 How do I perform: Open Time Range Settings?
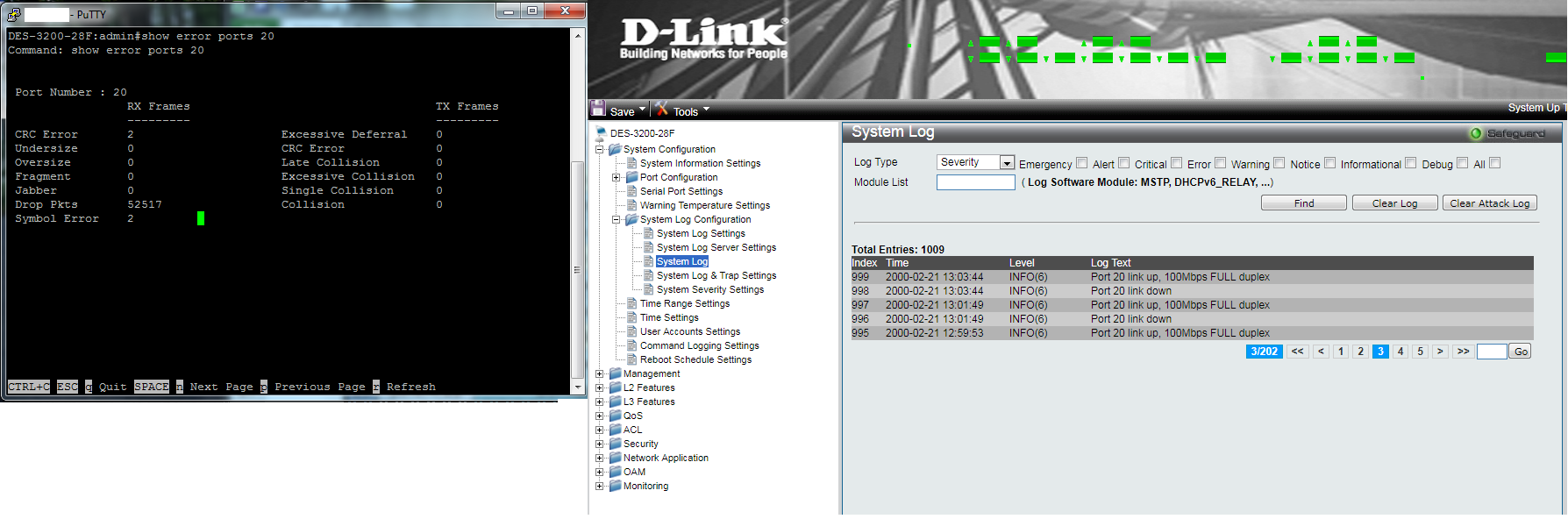(x=685, y=303)
